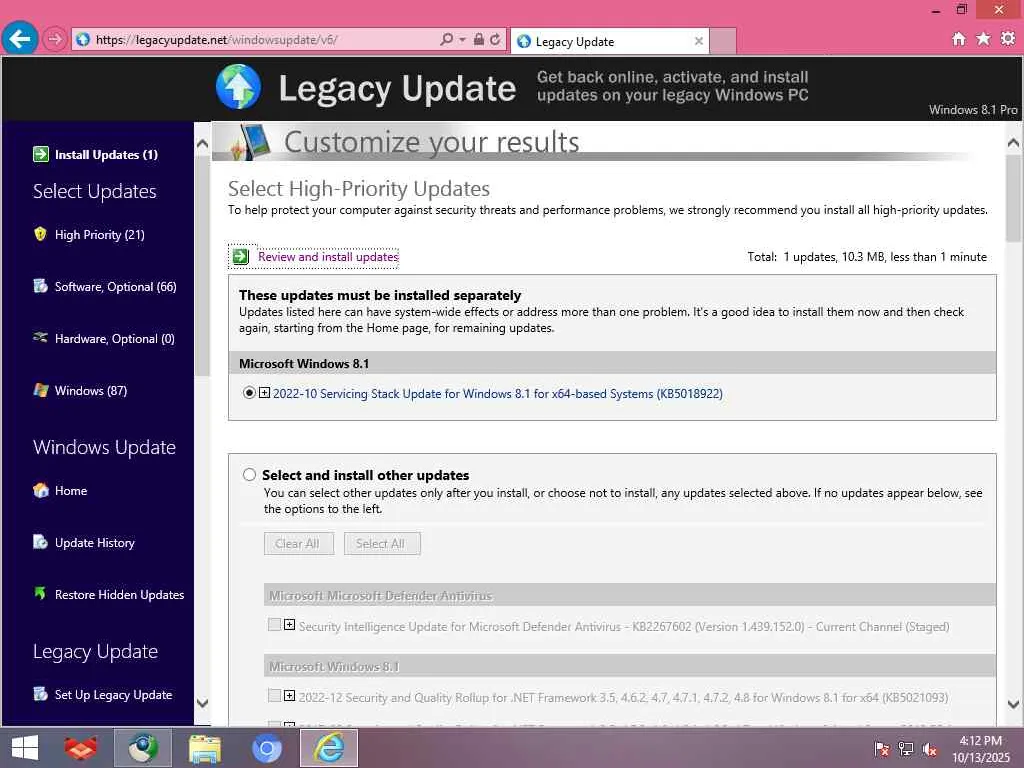This screenshot has width=1024, height=768.
Task: Click the padlock security icon in address bar
Action: coord(479,39)
